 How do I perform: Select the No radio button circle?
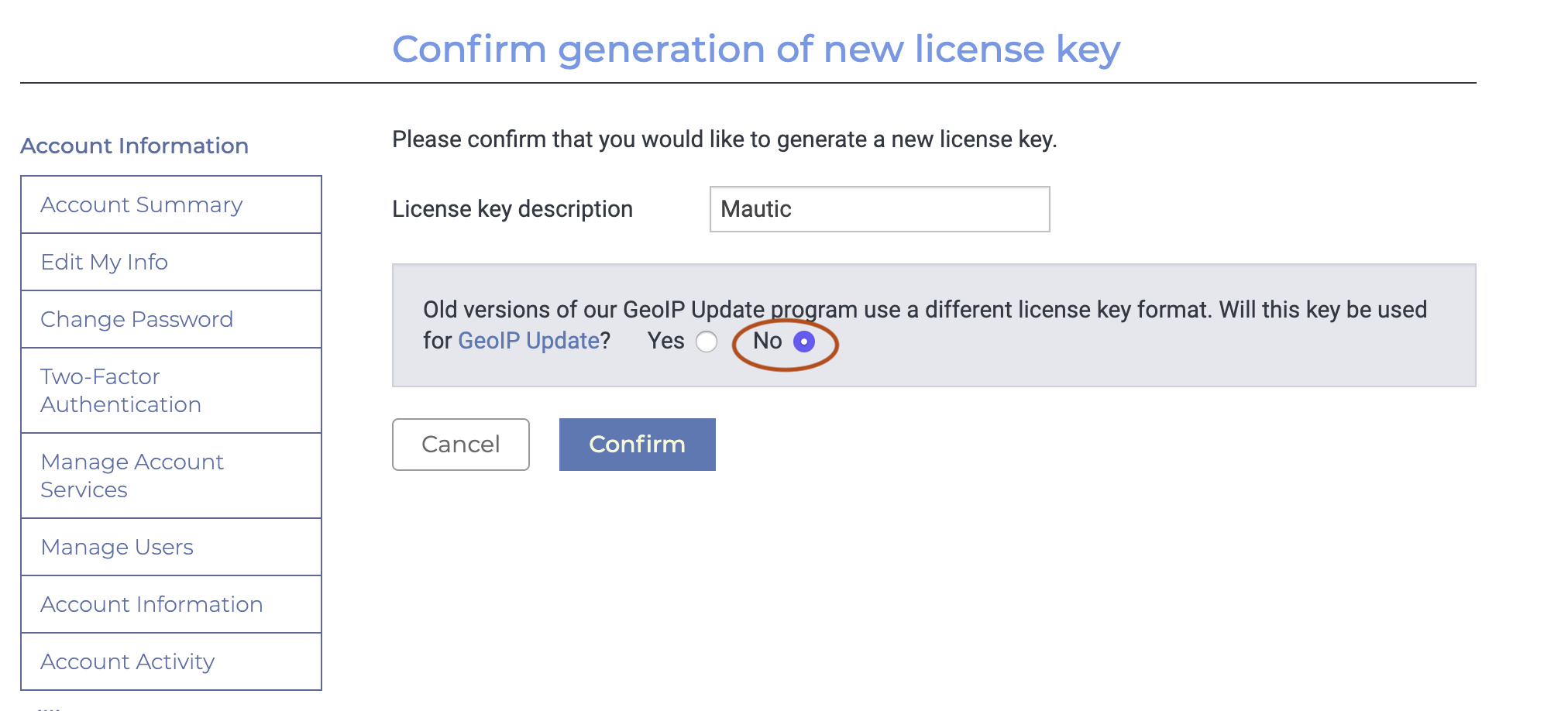[x=804, y=342]
